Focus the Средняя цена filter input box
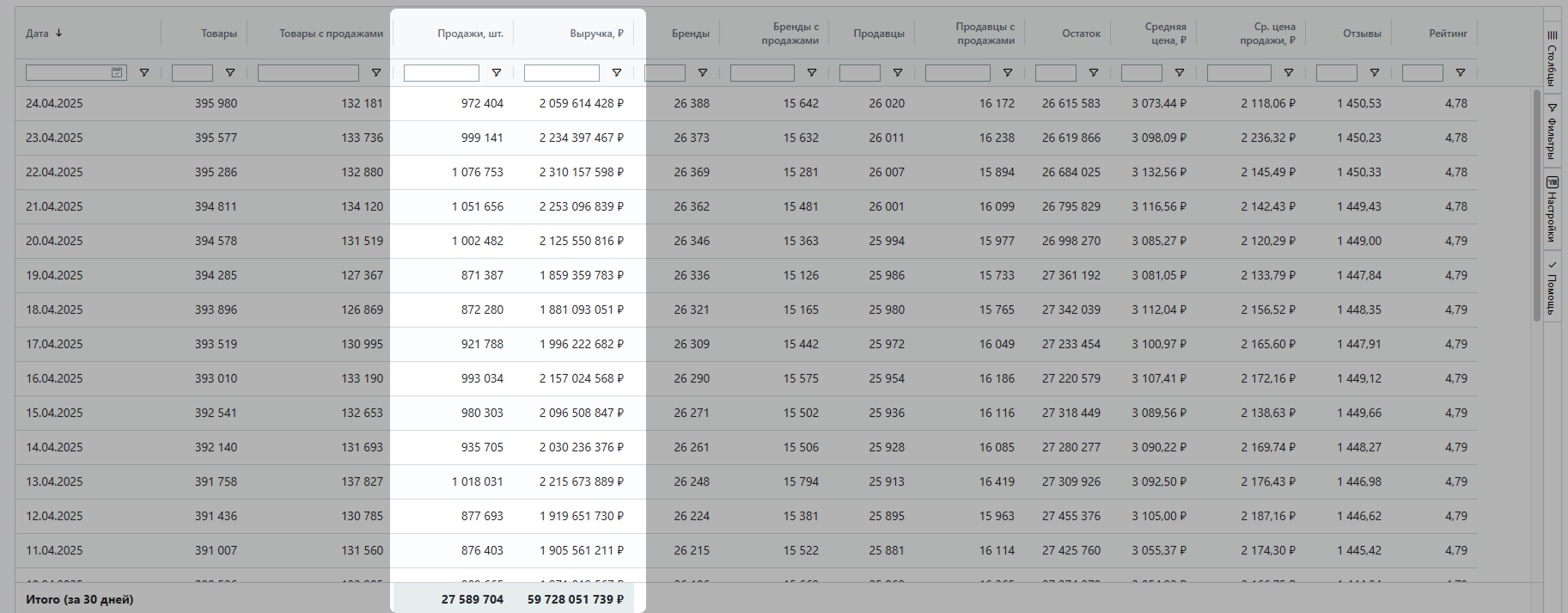The height and width of the screenshot is (613, 1568). [1142, 73]
